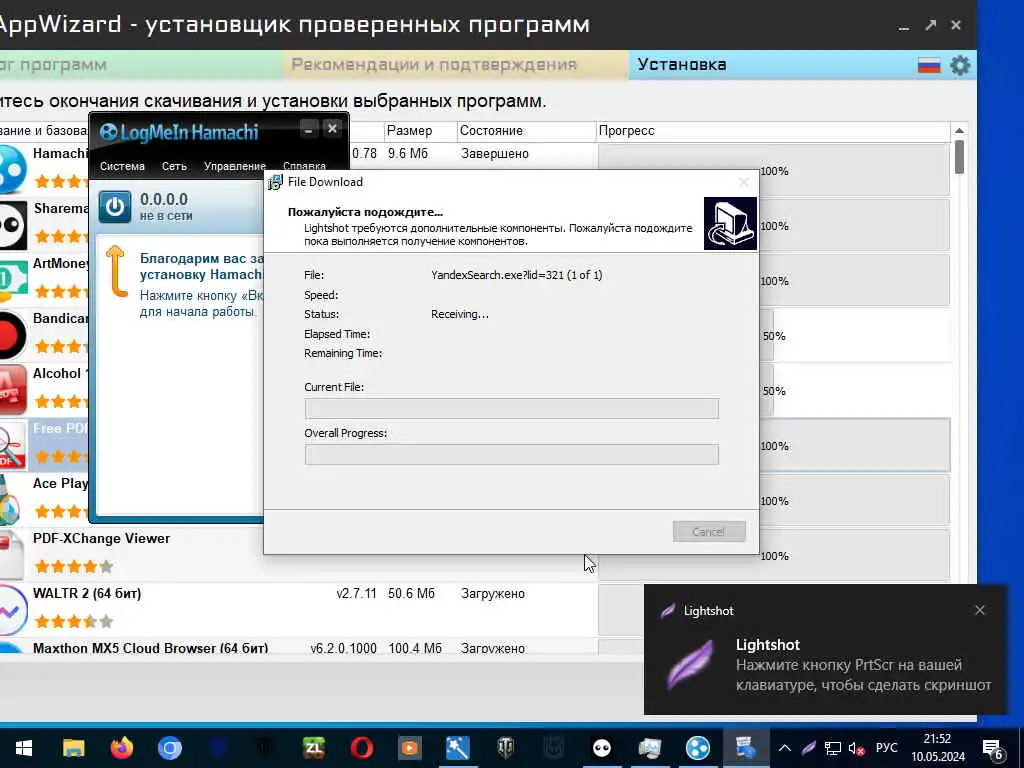Click the Overall Progress bar
This screenshot has height=768, width=1024.
(511, 455)
